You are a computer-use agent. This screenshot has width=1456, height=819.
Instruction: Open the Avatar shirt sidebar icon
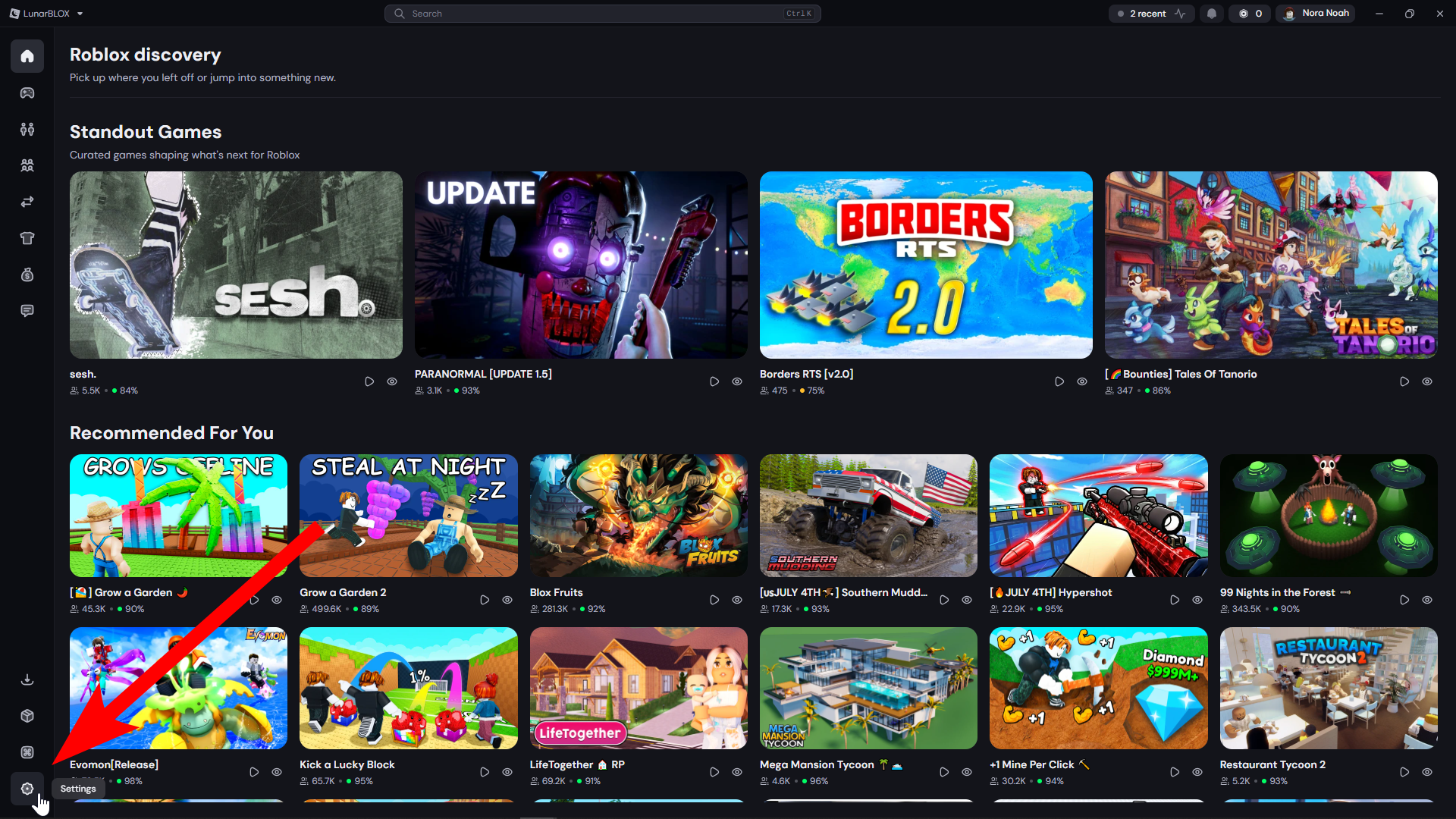(27, 238)
